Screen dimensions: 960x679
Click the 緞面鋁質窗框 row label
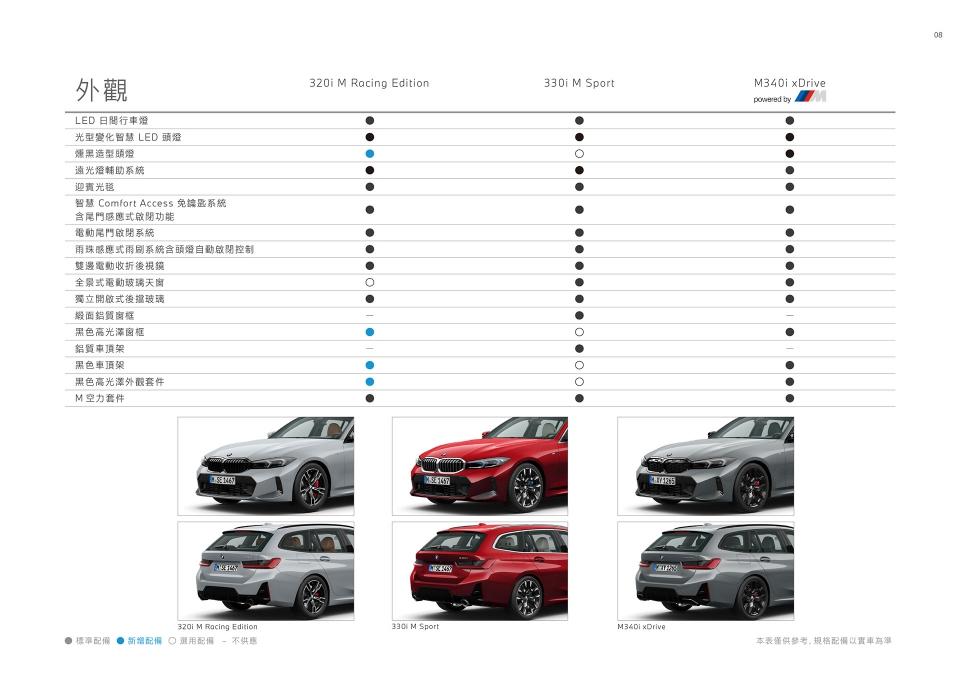tap(105, 315)
